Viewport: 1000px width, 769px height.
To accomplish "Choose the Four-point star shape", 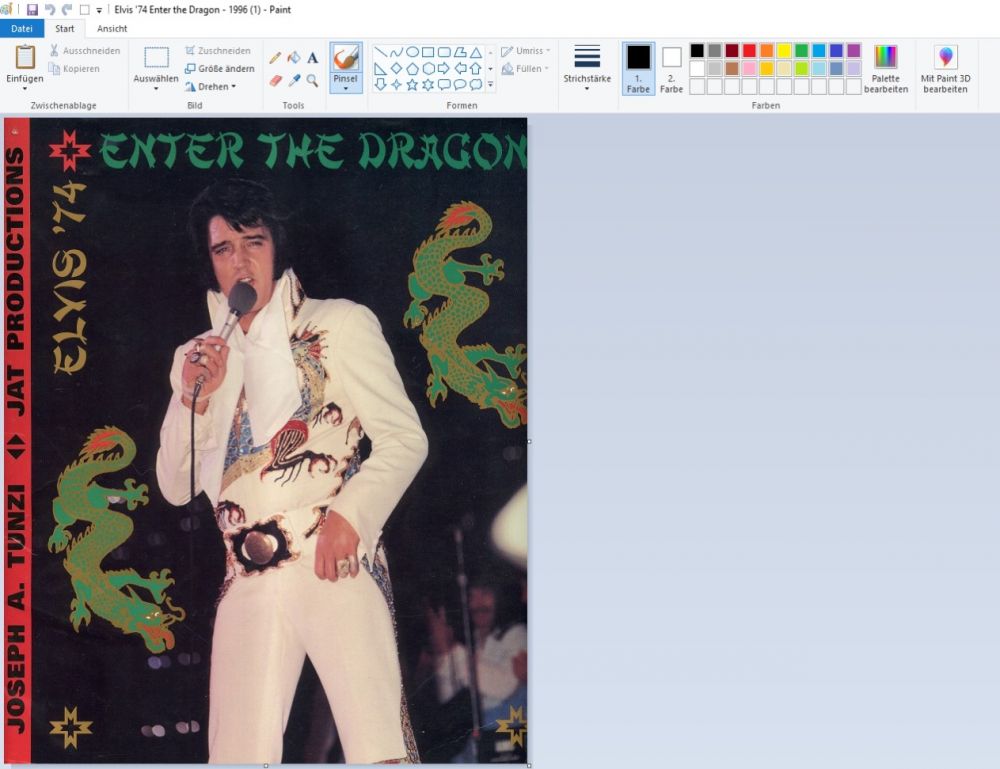I will pos(396,84).
